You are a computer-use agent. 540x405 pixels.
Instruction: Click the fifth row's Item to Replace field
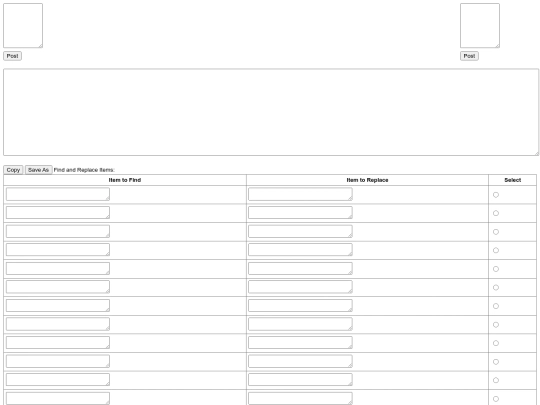(x=300, y=268)
